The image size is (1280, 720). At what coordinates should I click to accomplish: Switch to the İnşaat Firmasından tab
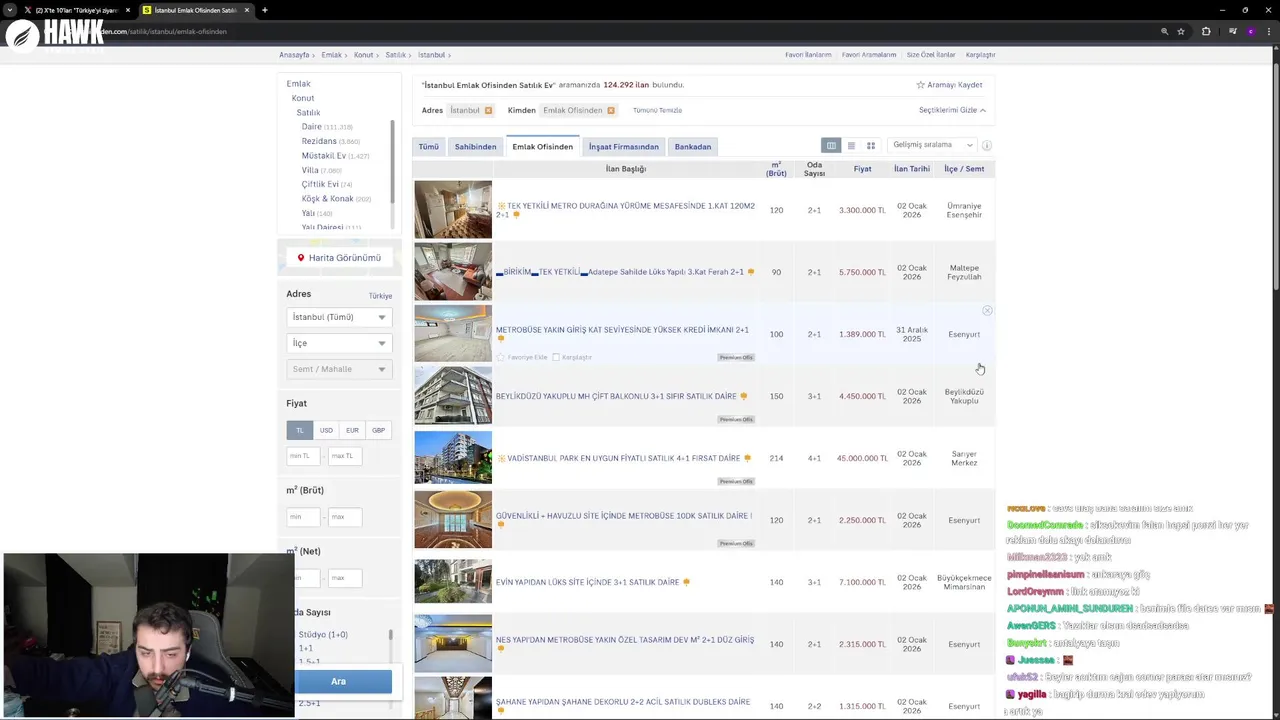point(623,147)
